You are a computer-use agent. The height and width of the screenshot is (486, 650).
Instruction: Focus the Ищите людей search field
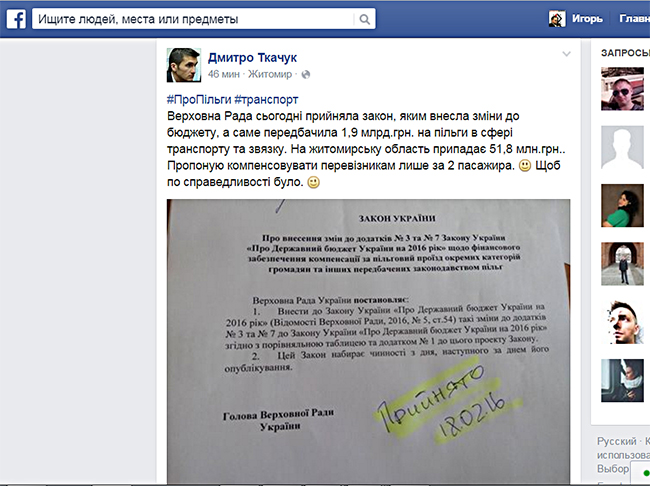point(194,19)
